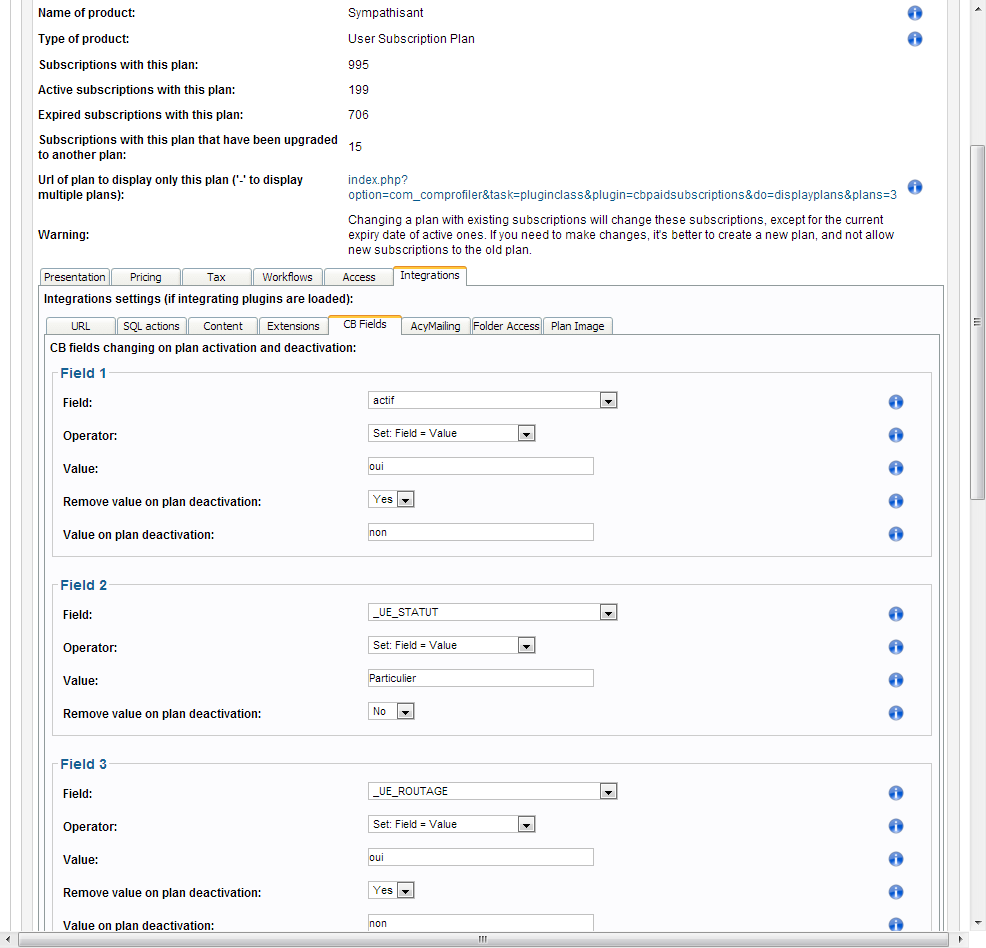Open the Field 3 dropdown showing _UE_ROUTAGE
This screenshot has height=948, width=986.
coord(492,791)
